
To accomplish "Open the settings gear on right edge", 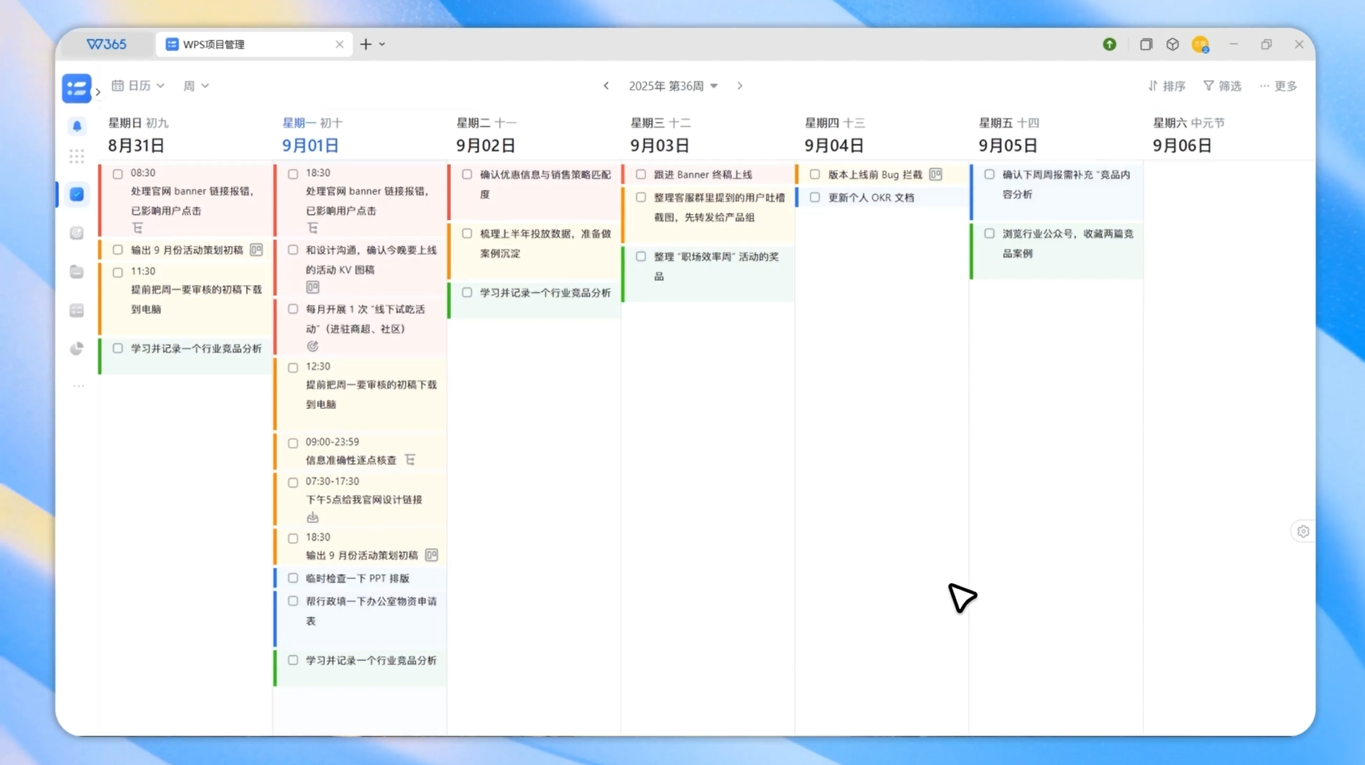I will [1303, 532].
